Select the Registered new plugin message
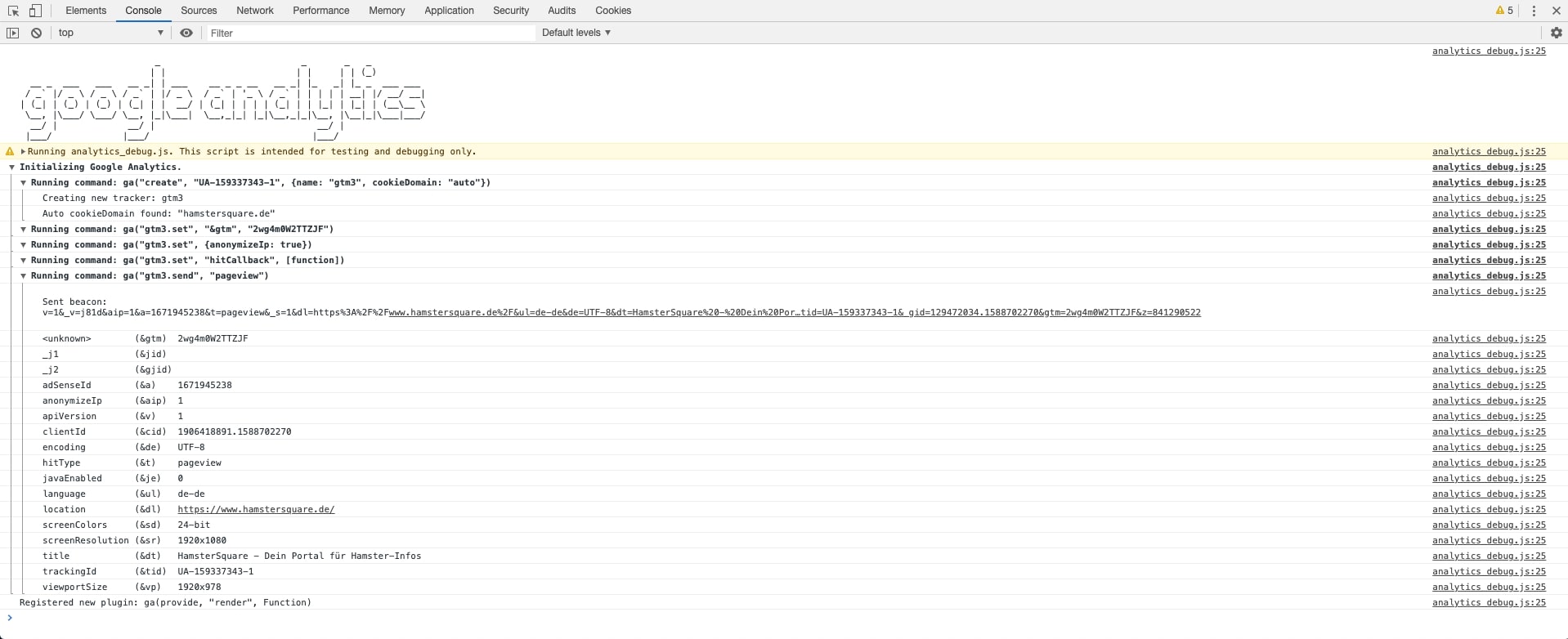The height and width of the screenshot is (639, 1568). 165,603
